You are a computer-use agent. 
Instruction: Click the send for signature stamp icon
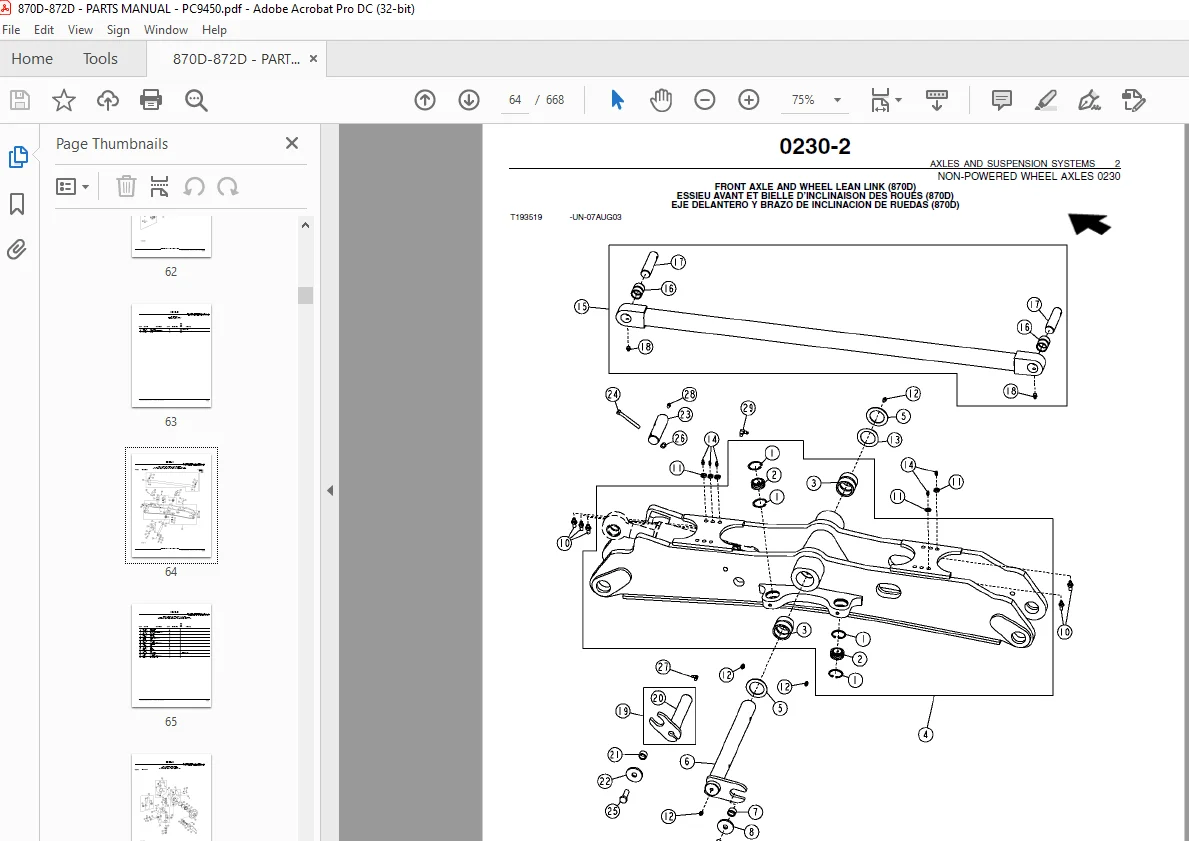[x=1134, y=100]
